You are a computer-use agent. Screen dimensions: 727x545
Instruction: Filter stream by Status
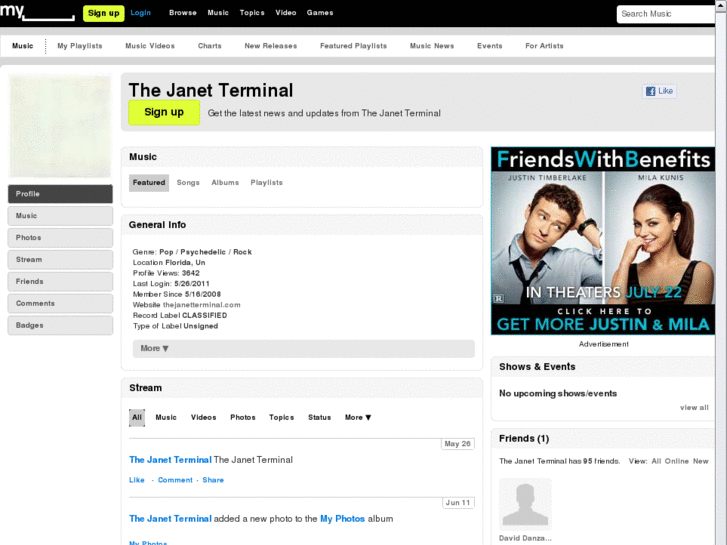pos(319,417)
